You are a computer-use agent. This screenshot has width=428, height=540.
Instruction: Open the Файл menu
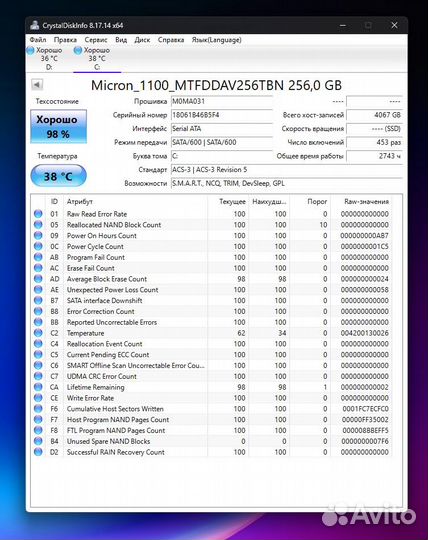[38, 40]
